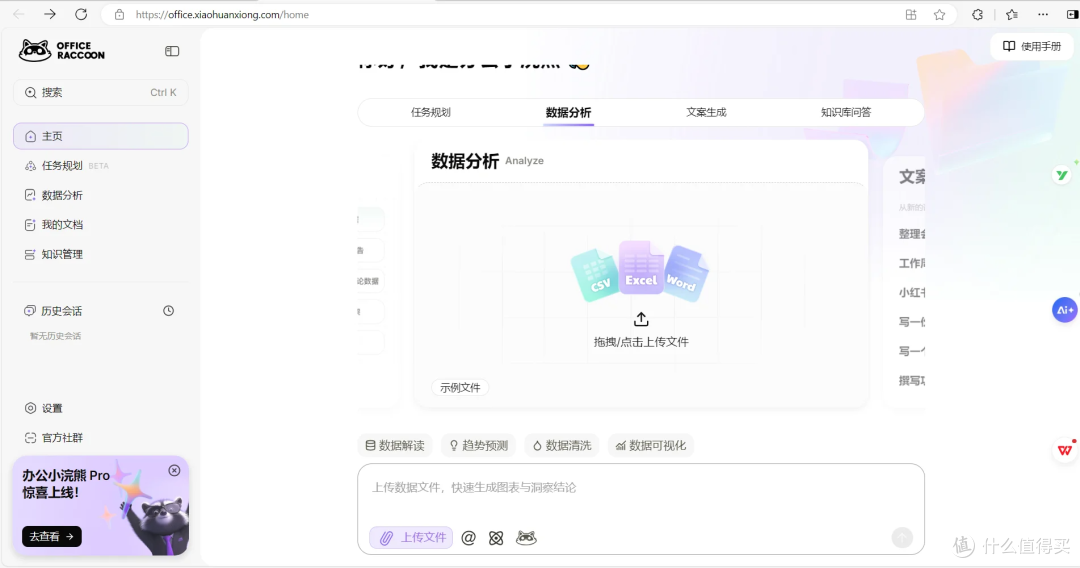The width and height of the screenshot is (1080, 568).
Task: Click the red W floating icon
Action: point(1065,450)
